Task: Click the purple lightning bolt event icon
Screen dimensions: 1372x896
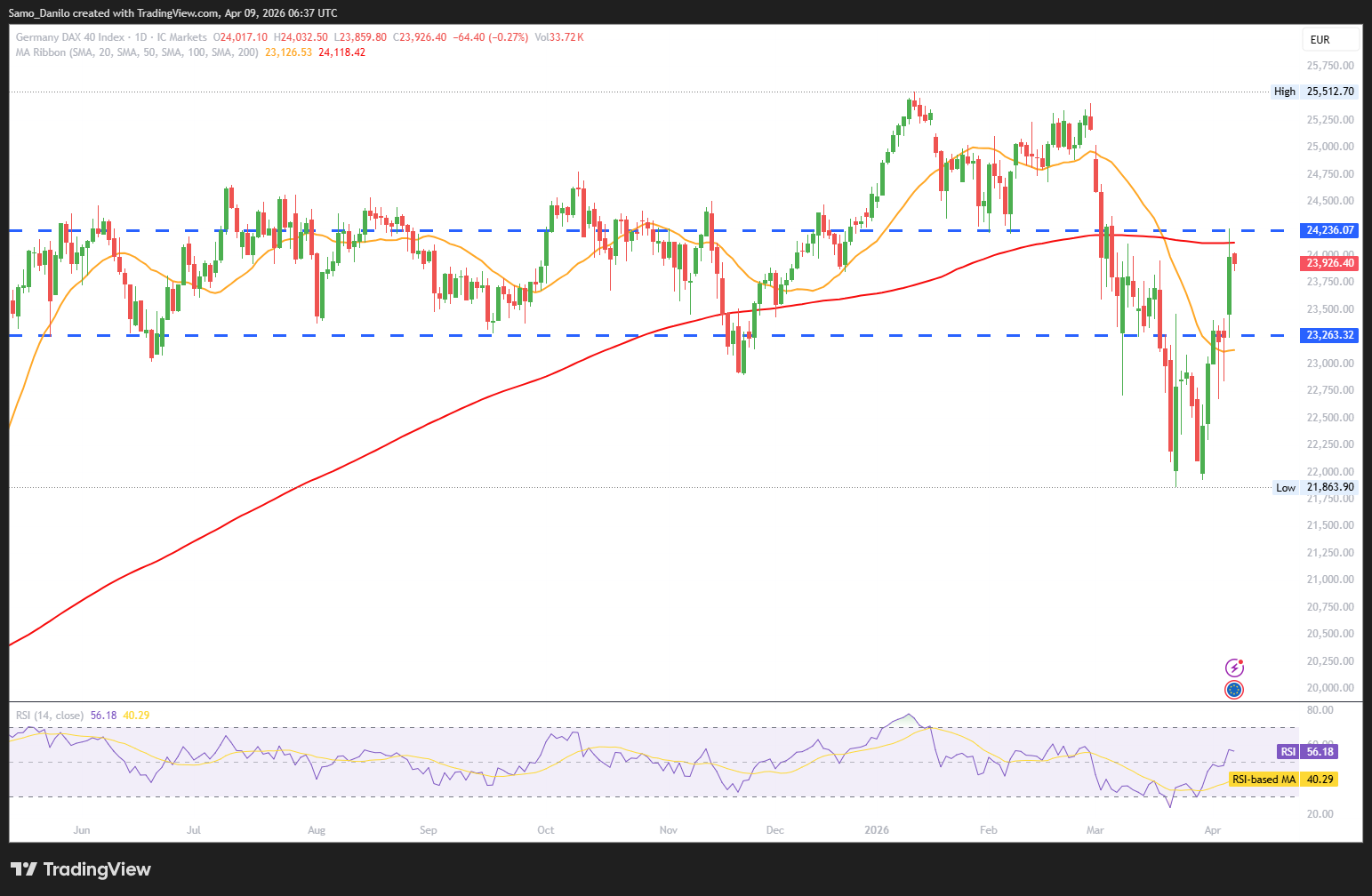Action: click(x=1234, y=668)
